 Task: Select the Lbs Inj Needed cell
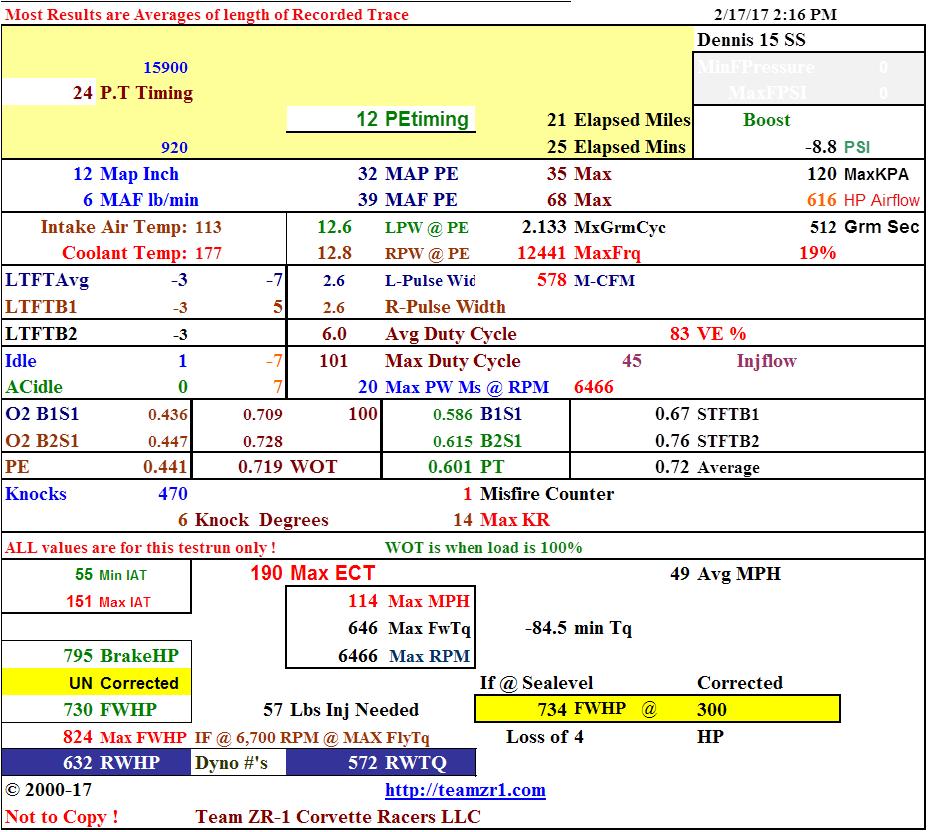[340, 709]
